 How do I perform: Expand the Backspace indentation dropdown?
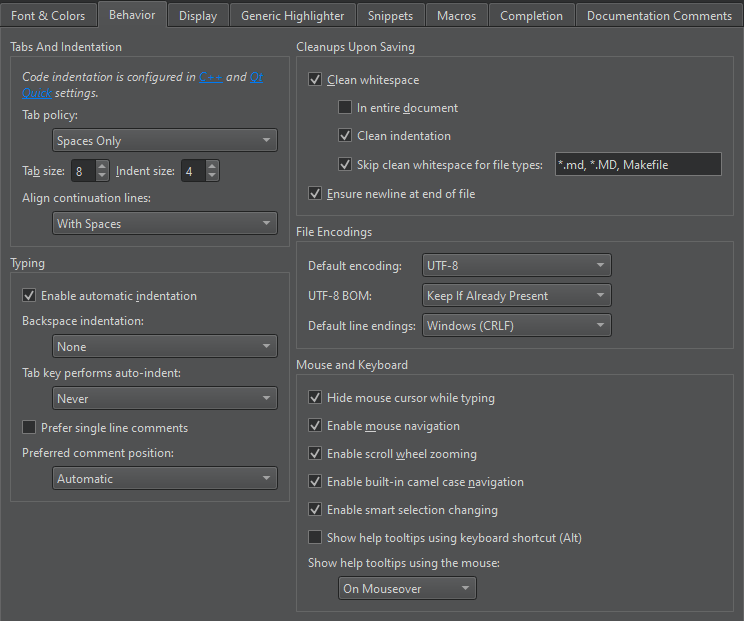tap(165, 347)
